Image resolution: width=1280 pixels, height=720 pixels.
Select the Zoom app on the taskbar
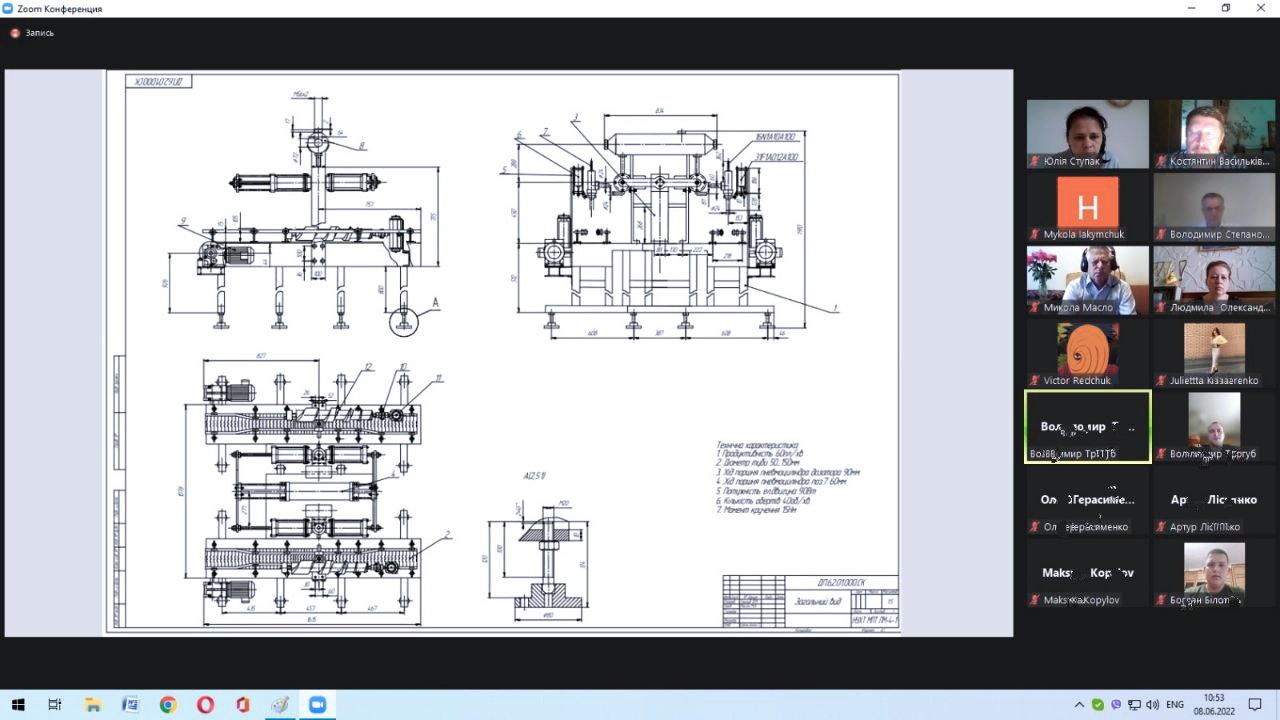[317, 705]
